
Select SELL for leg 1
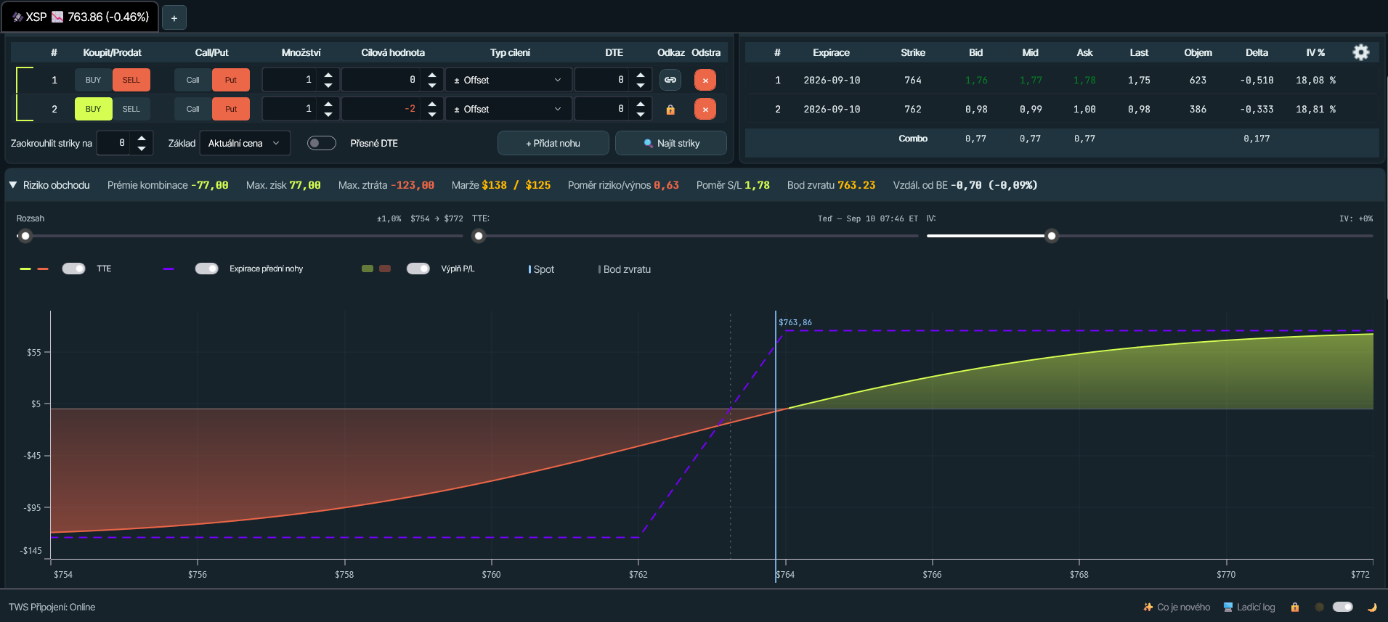click(x=131, y=80)
